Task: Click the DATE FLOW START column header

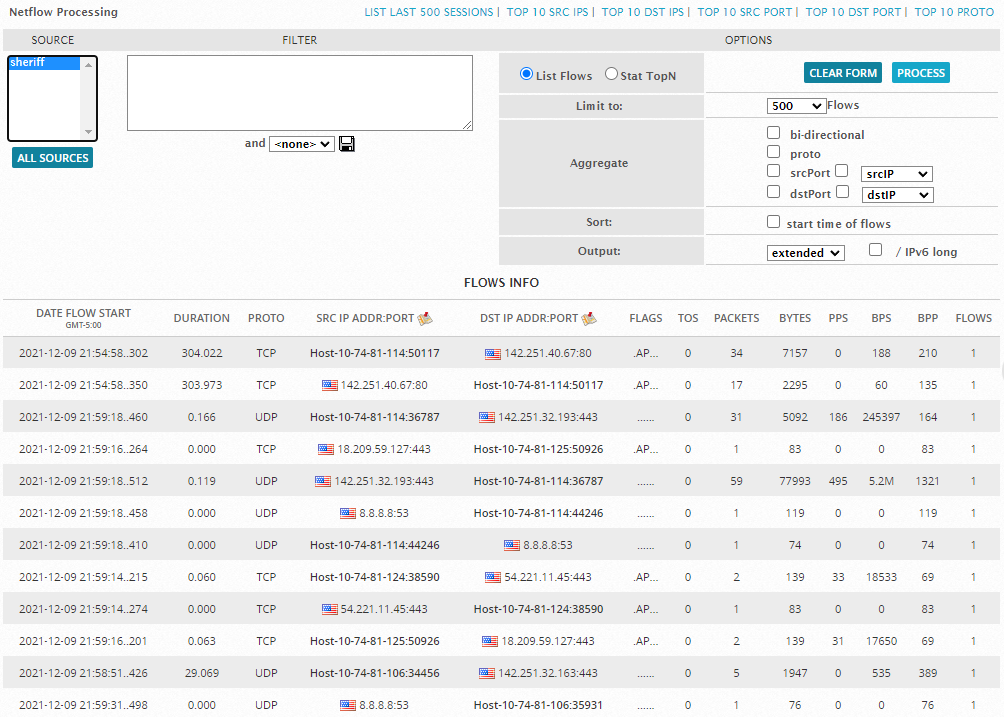Action: pyautogui.click(x=83, y=313)
